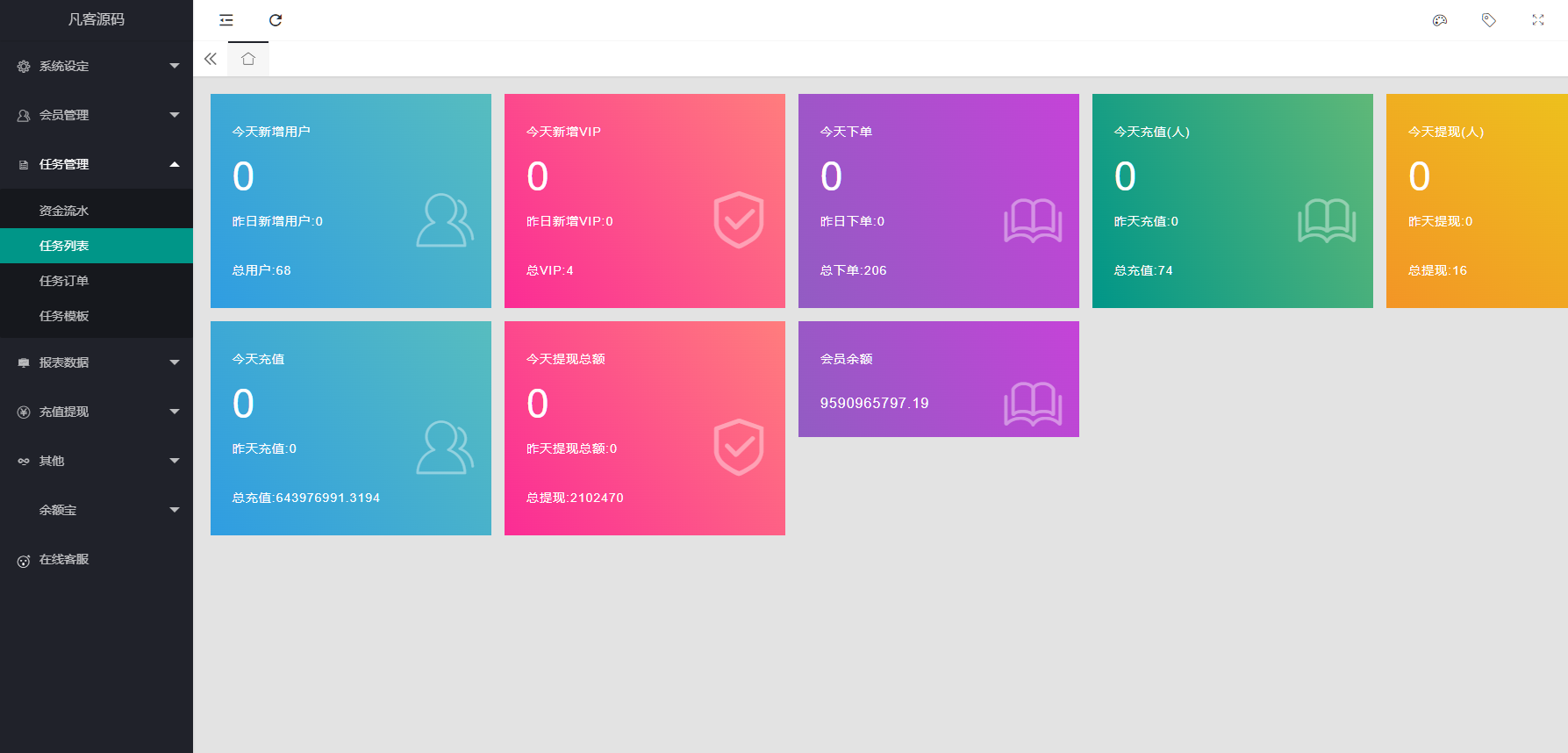This screenshot has height=753, width=1568.
Task: Expand the 充值提现 menu
Action: coord(97,412)
